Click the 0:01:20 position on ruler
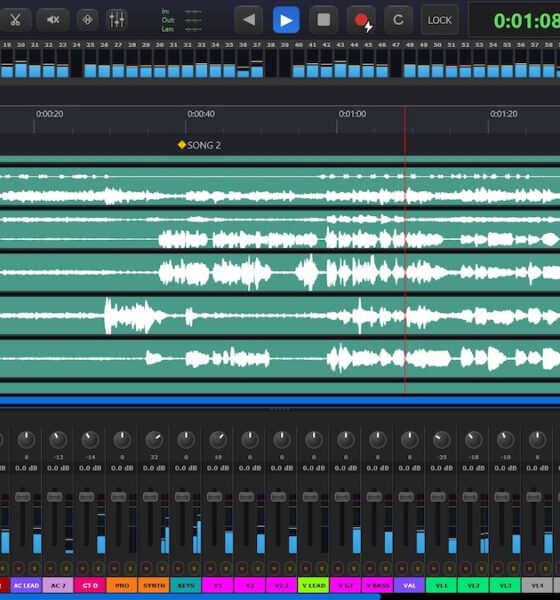Image resolution: width=560 pixels, height=600 pixels. point(503,114)
